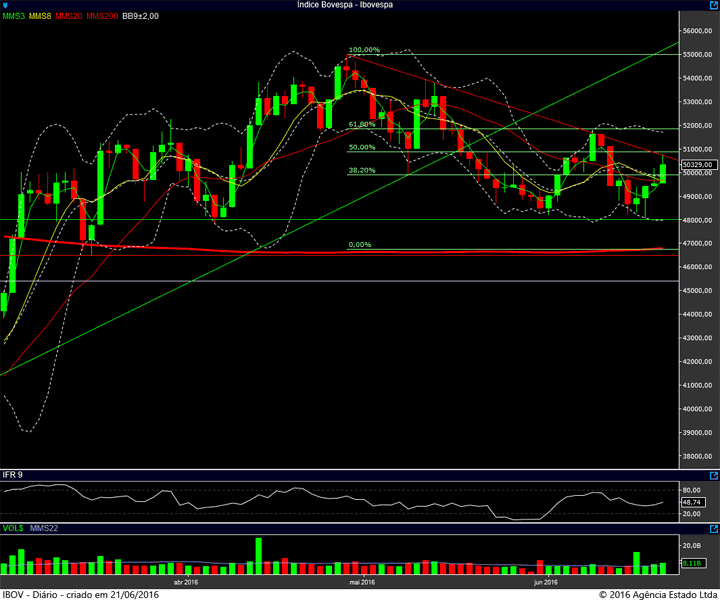Select the 61,80% Fibonacci level label

(x=362, y=124)
